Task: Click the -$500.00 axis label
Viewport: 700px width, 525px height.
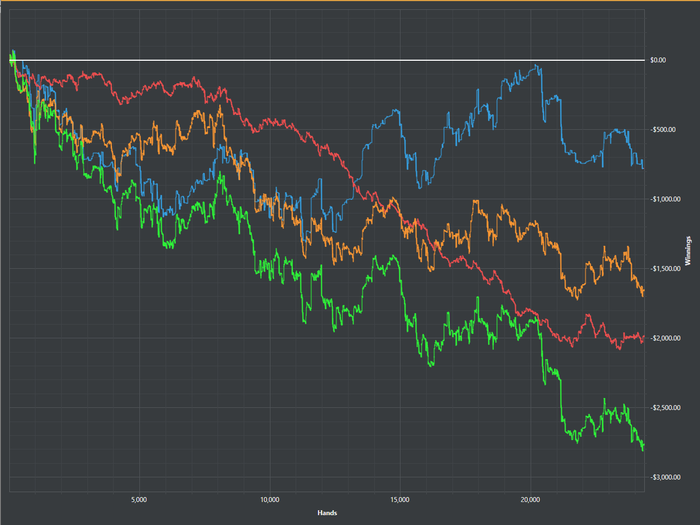Action: 663,129
